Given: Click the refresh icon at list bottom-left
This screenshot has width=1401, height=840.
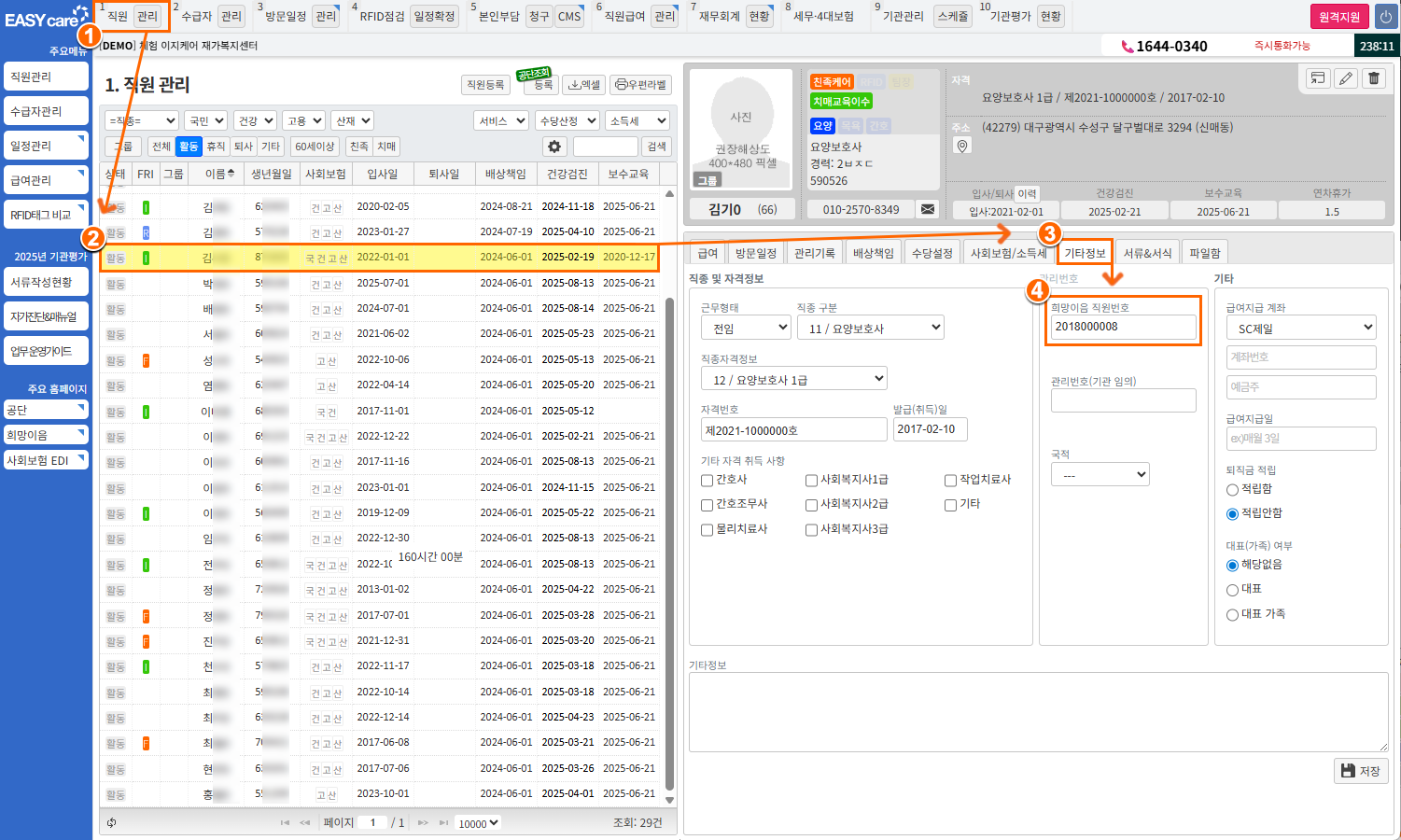Looking at the screenshot, I should pyautogui.click(x=112, y=822).
